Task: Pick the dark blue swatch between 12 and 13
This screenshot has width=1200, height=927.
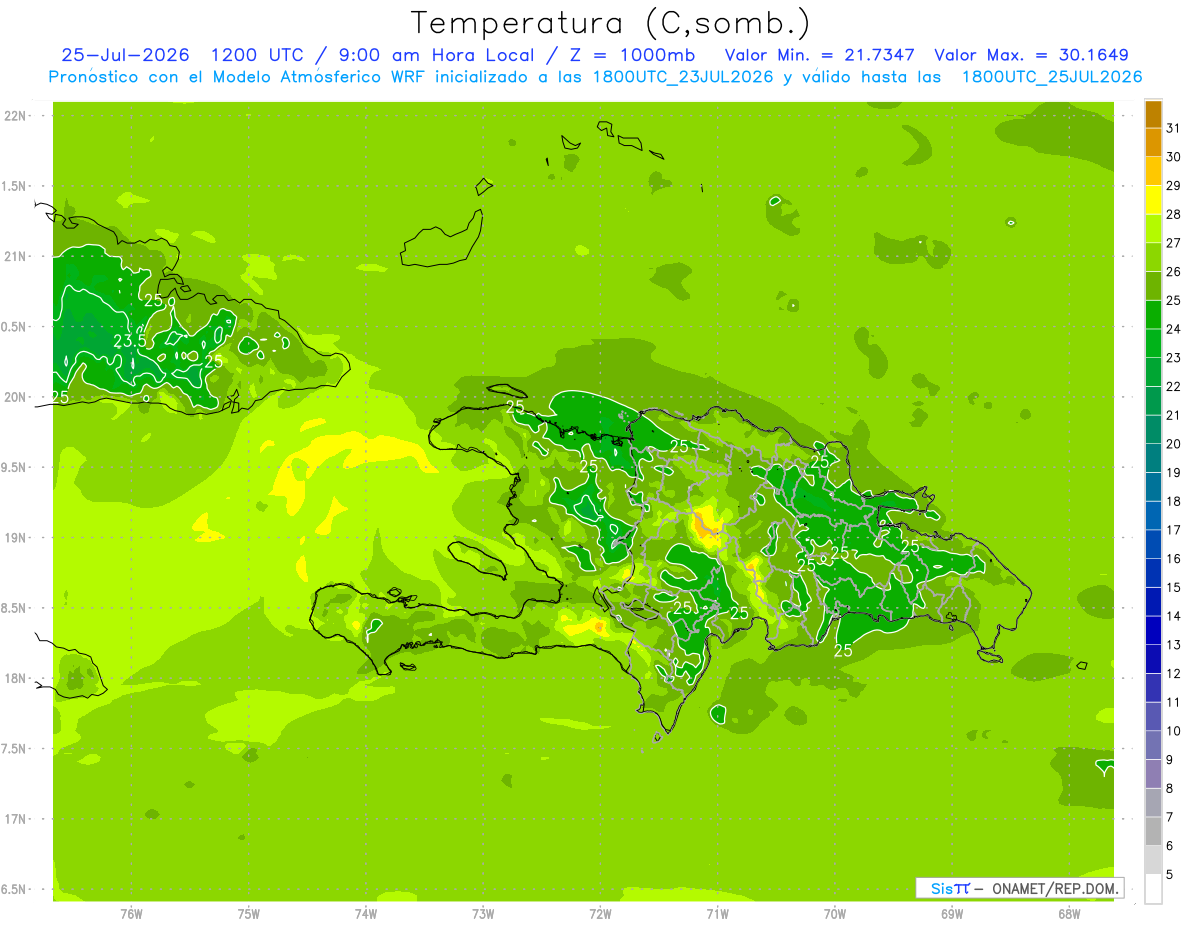Action: [1153, 659]
